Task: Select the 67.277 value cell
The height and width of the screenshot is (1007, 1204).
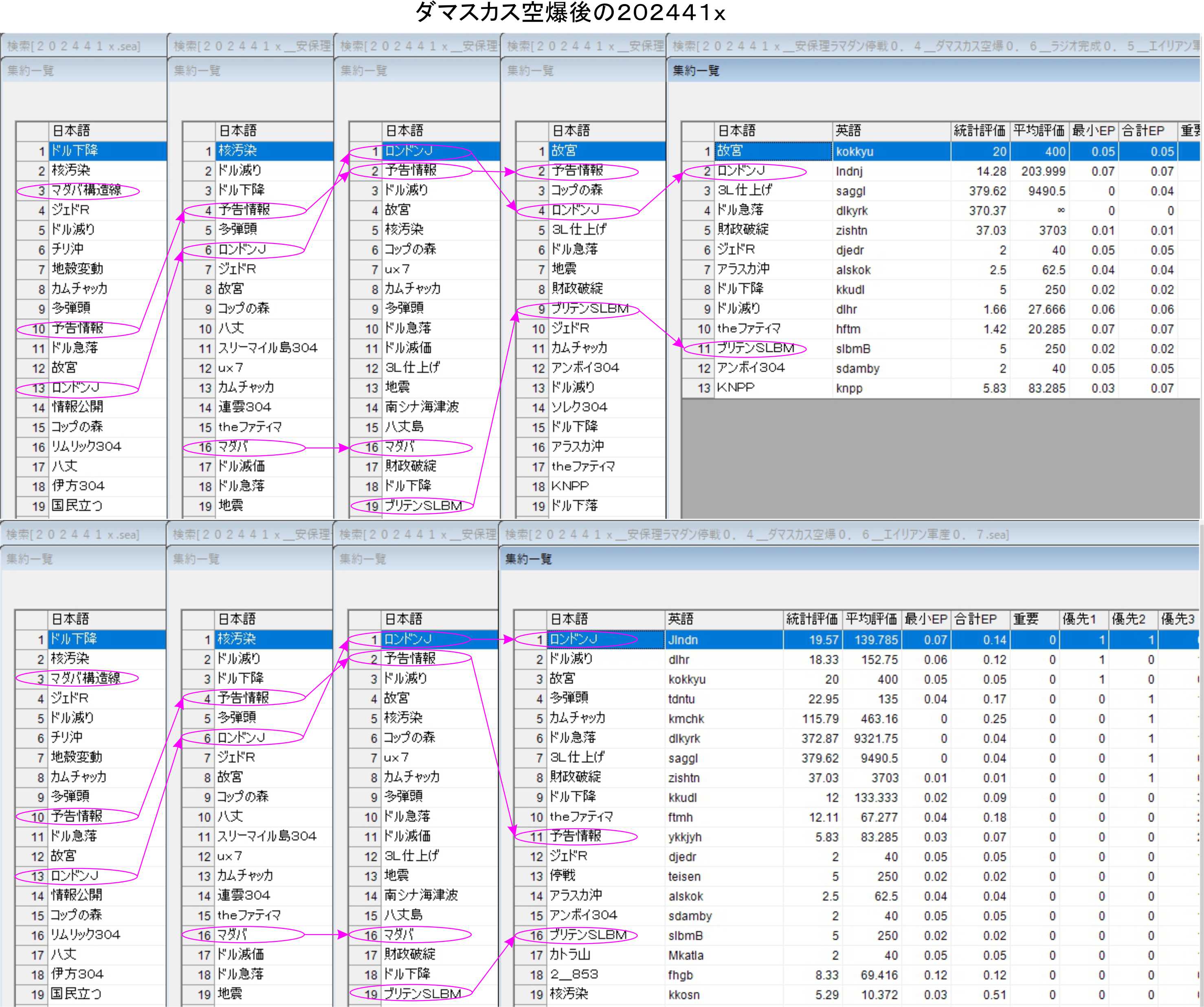Action: (872, 817)
